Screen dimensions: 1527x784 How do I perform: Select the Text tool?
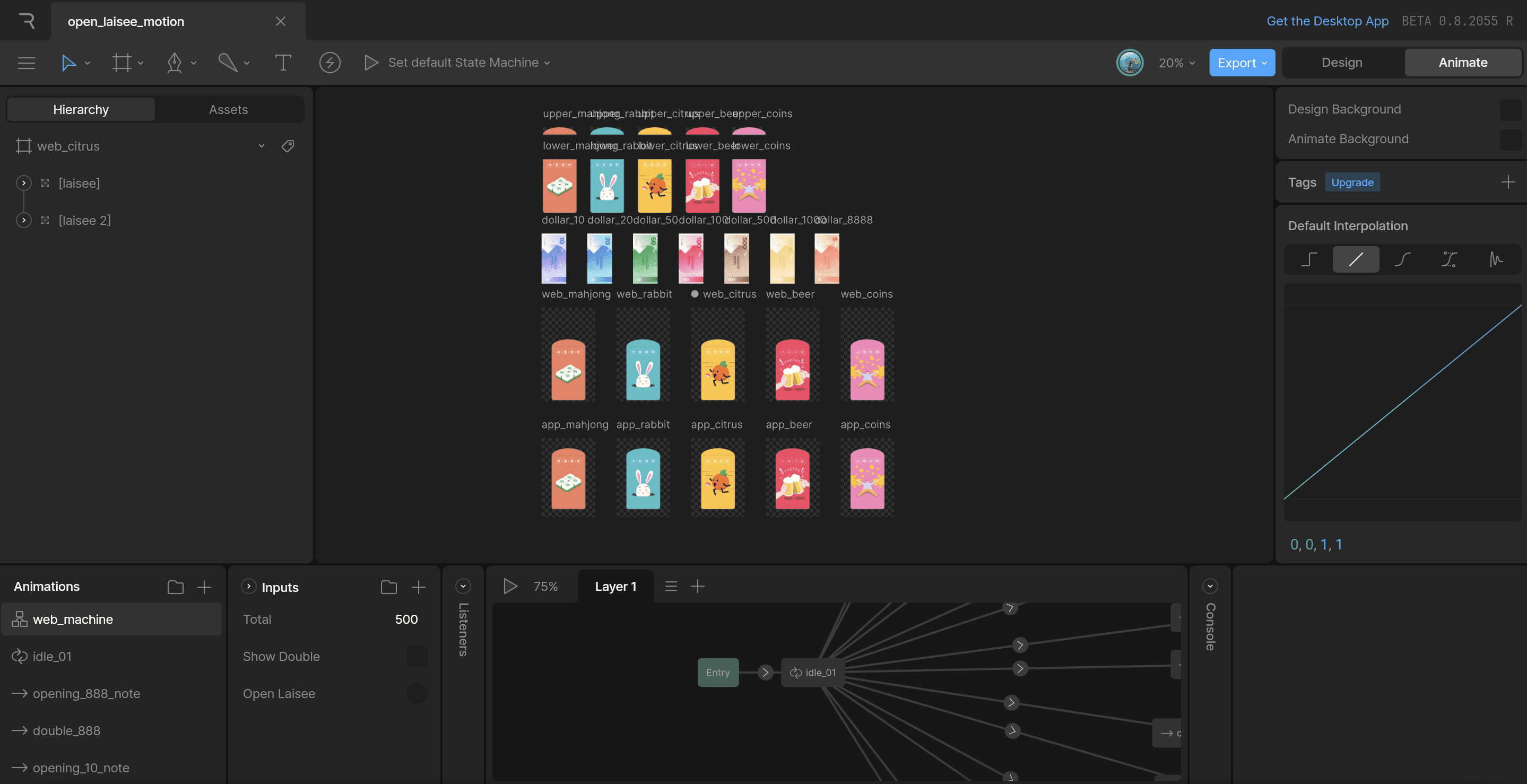[x=283, y=62]
